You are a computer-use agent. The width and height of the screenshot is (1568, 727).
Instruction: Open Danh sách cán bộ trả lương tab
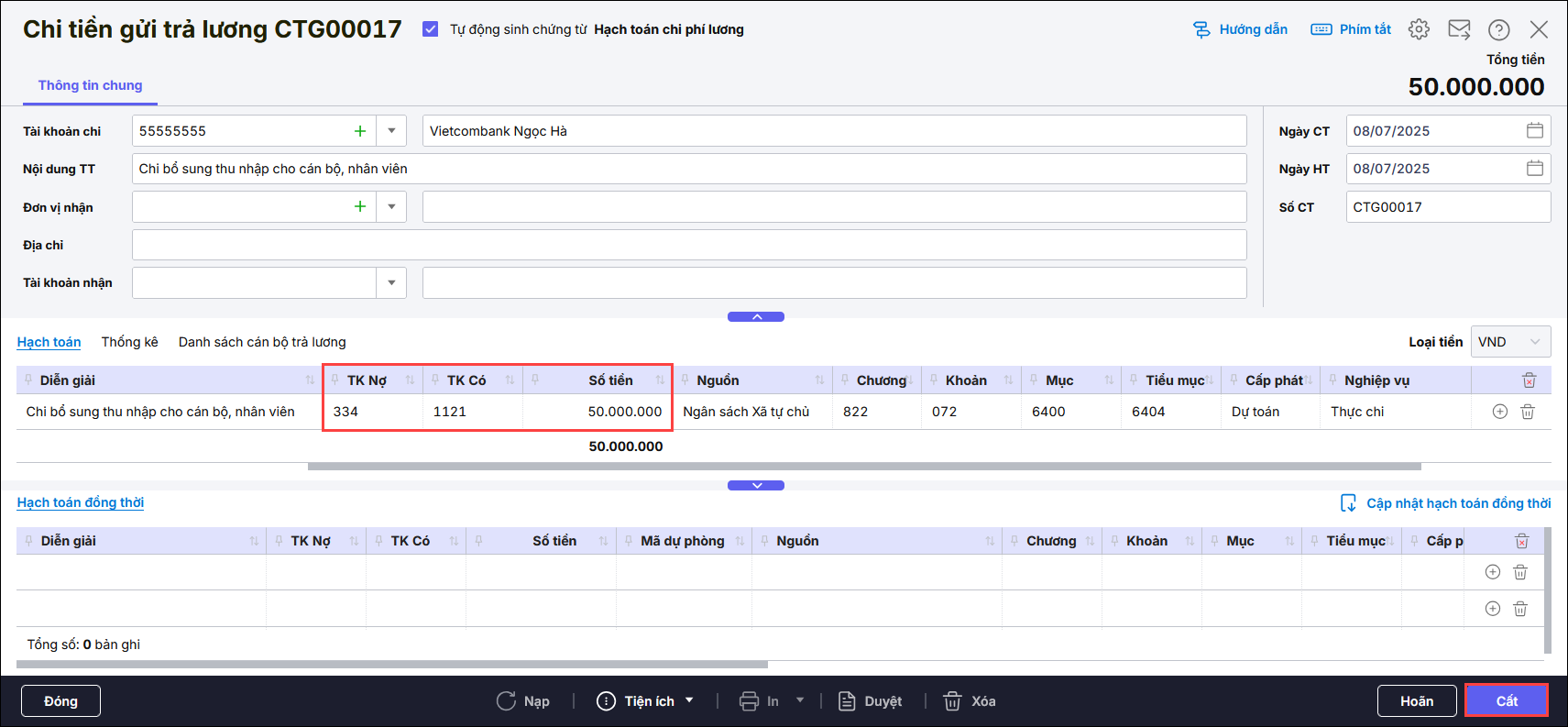point(262,342)
